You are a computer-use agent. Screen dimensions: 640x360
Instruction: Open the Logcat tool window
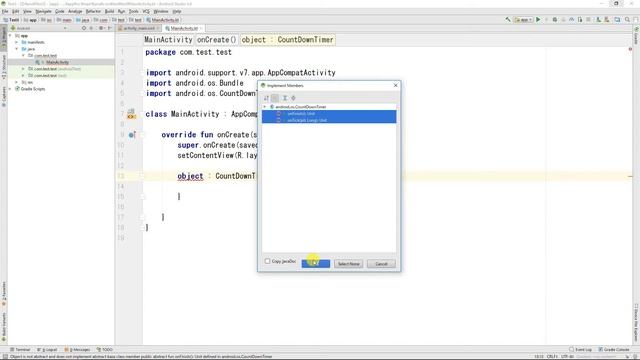pos(47,349)
